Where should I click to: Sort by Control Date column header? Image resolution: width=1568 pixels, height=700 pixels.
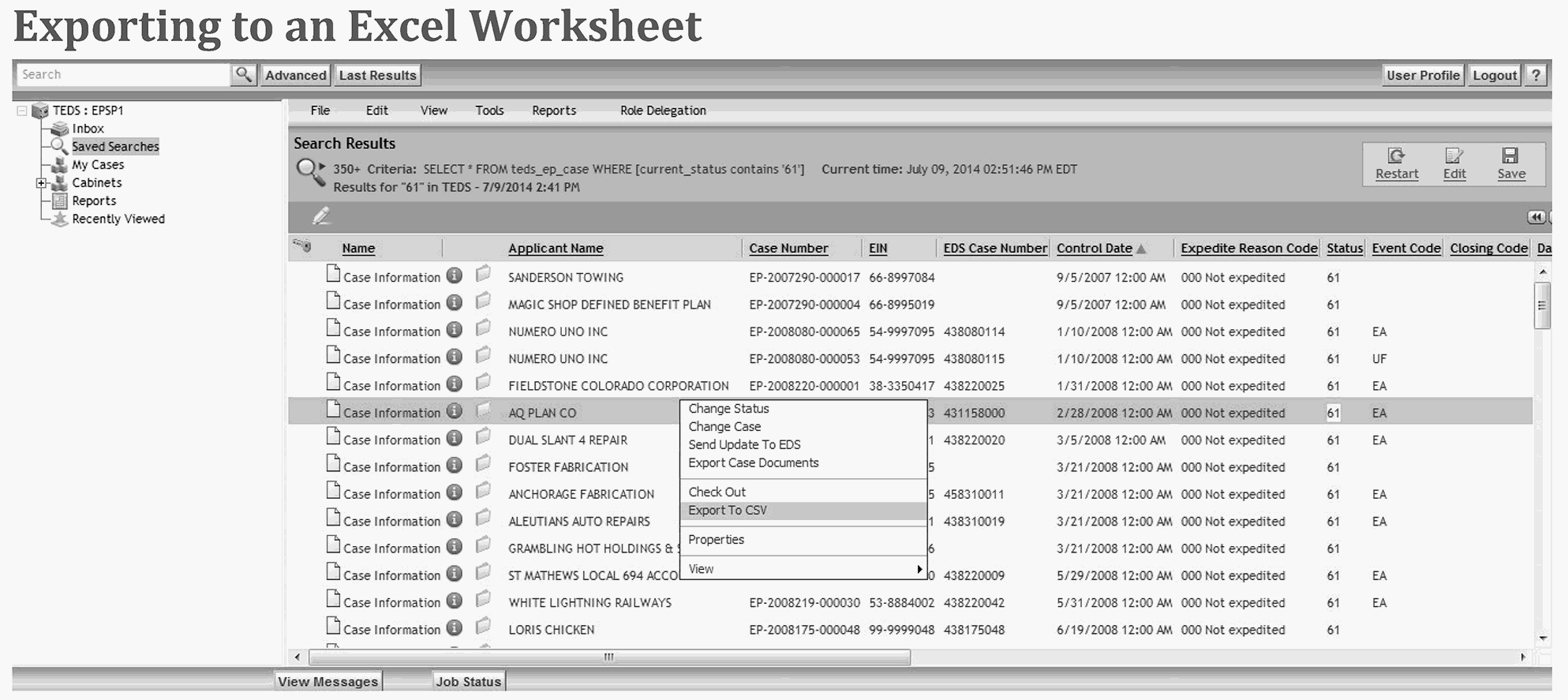coord(1095,249)
